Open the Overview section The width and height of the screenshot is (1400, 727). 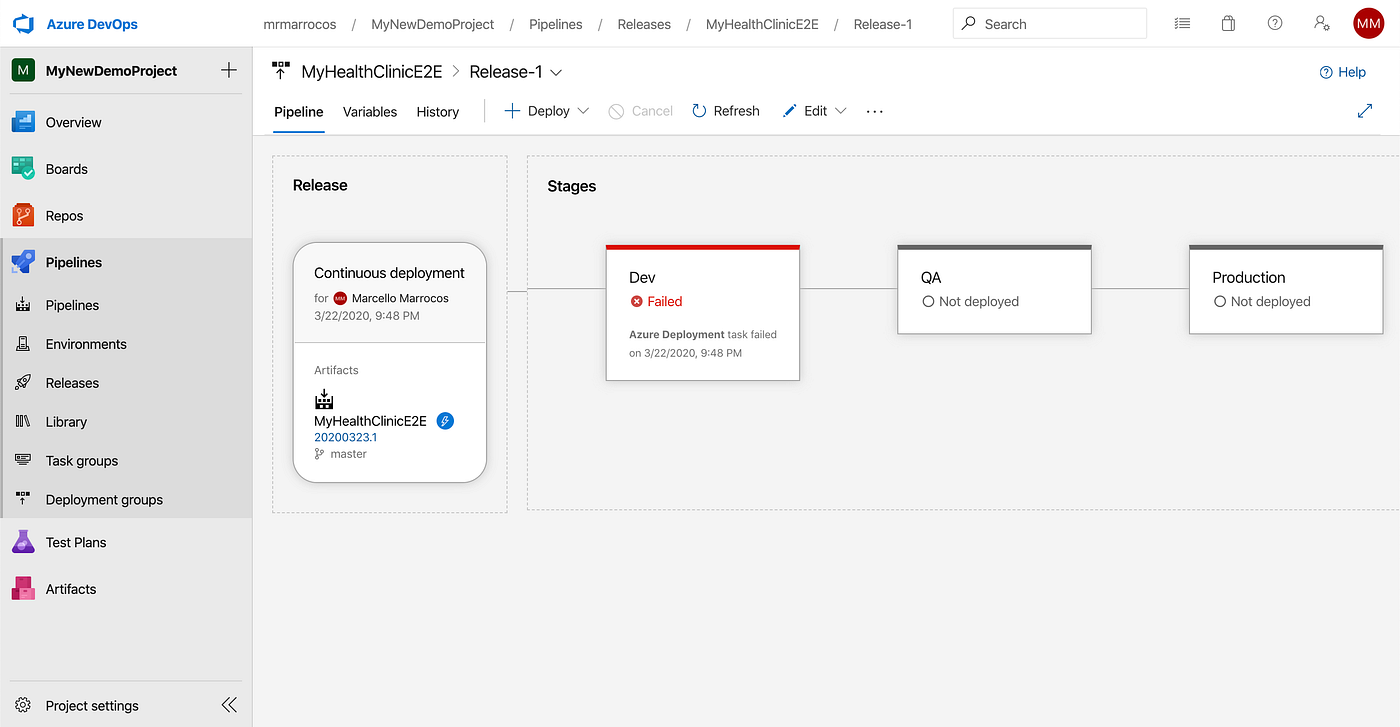(x=73, y=121)
